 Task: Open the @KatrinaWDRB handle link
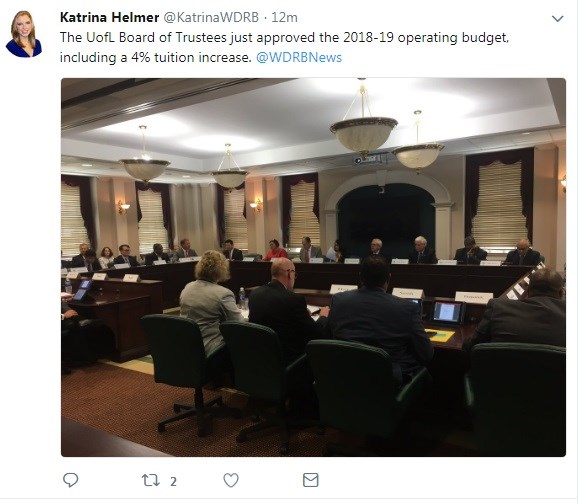211,17
